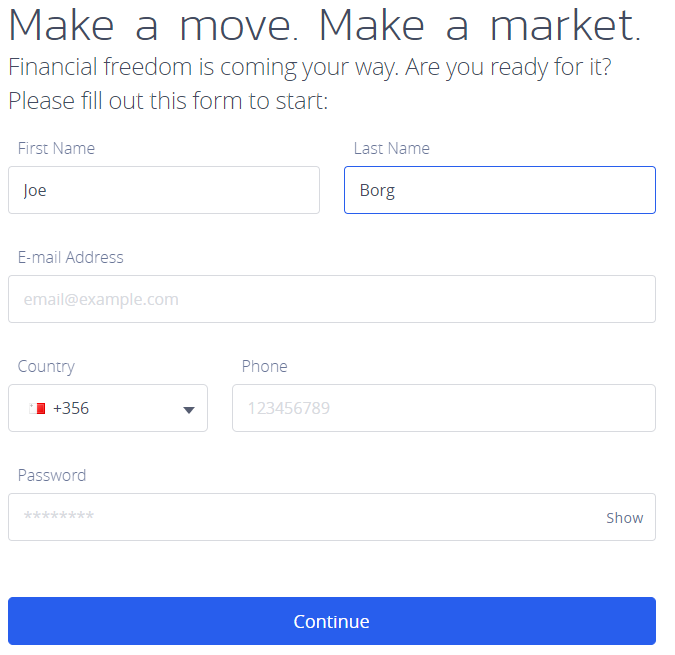Click the Last Name field containing Borg
The height and width of the screenshot is (655, 675).
click(499, 190)
